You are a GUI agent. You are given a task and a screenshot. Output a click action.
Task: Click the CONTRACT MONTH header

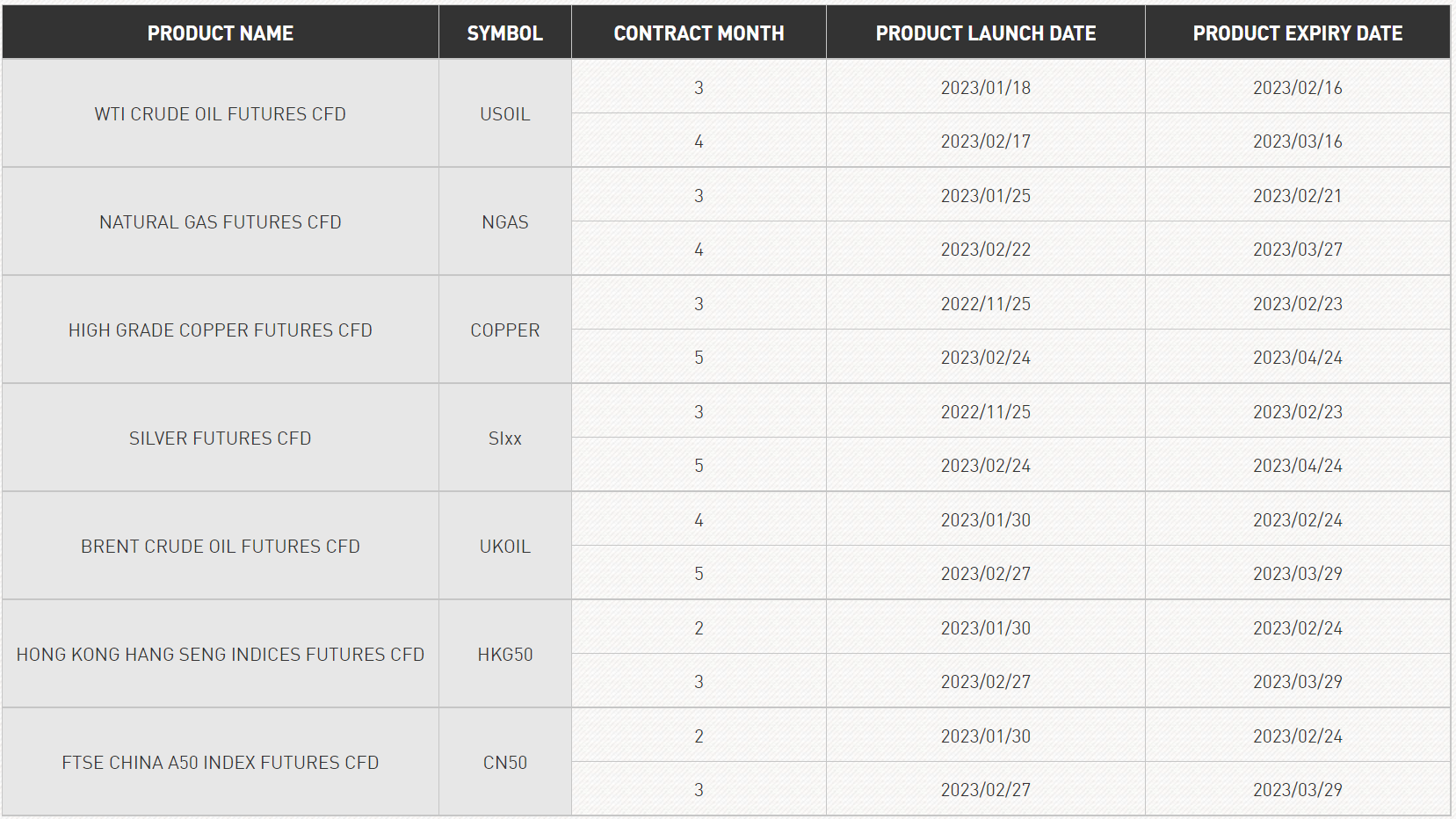click(699, 33)
